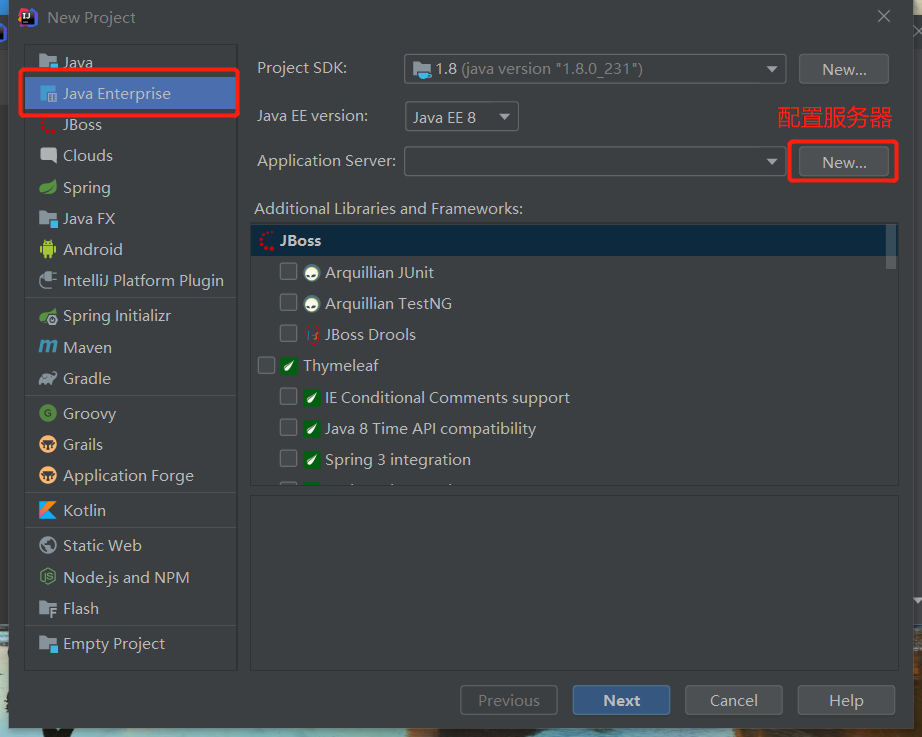
Task: Select the JBoss group header row
Action: point(568,241)
